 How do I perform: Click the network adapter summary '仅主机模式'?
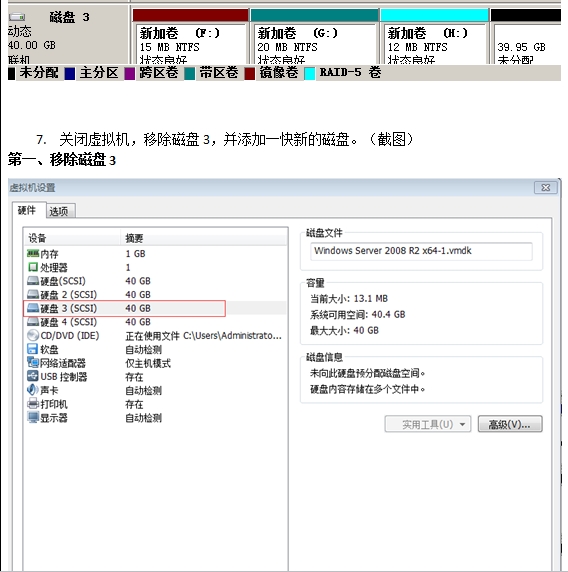tap(148, 363)
